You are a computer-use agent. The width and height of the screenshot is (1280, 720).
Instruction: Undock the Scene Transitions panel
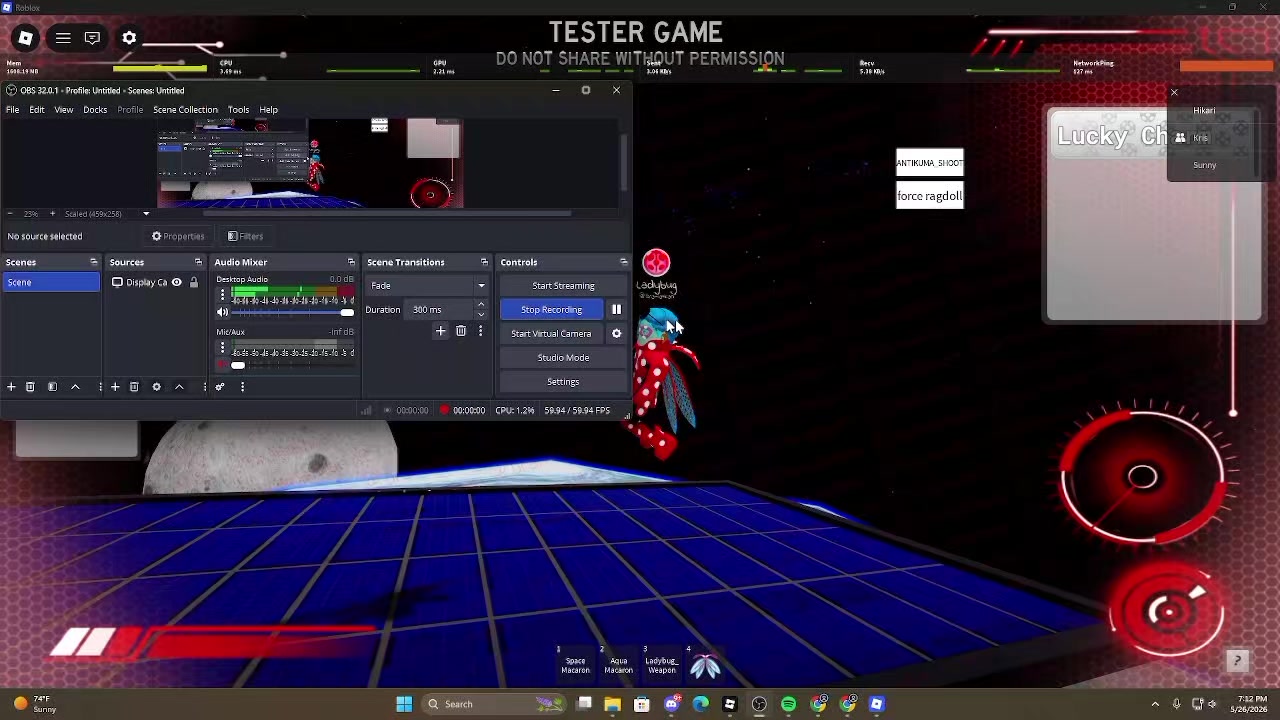484,262
